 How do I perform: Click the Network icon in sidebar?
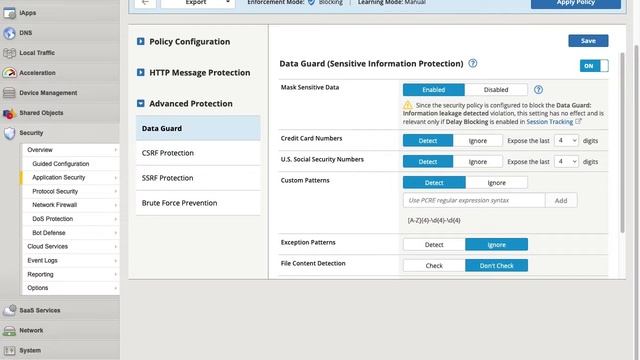coord(9,331)
